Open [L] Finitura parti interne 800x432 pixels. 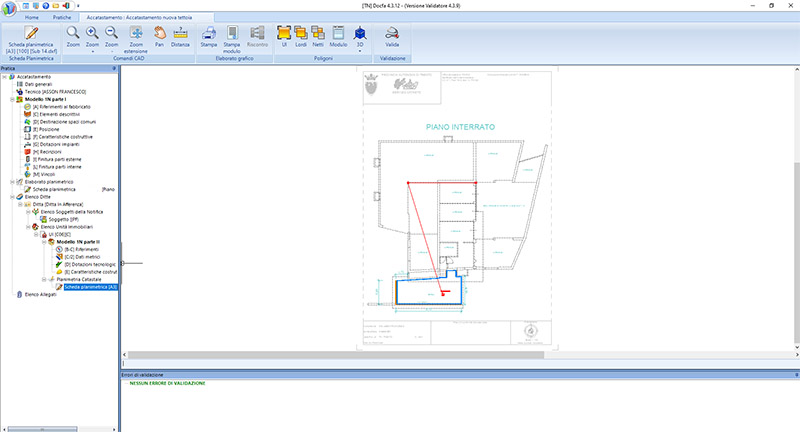(57, 167)
